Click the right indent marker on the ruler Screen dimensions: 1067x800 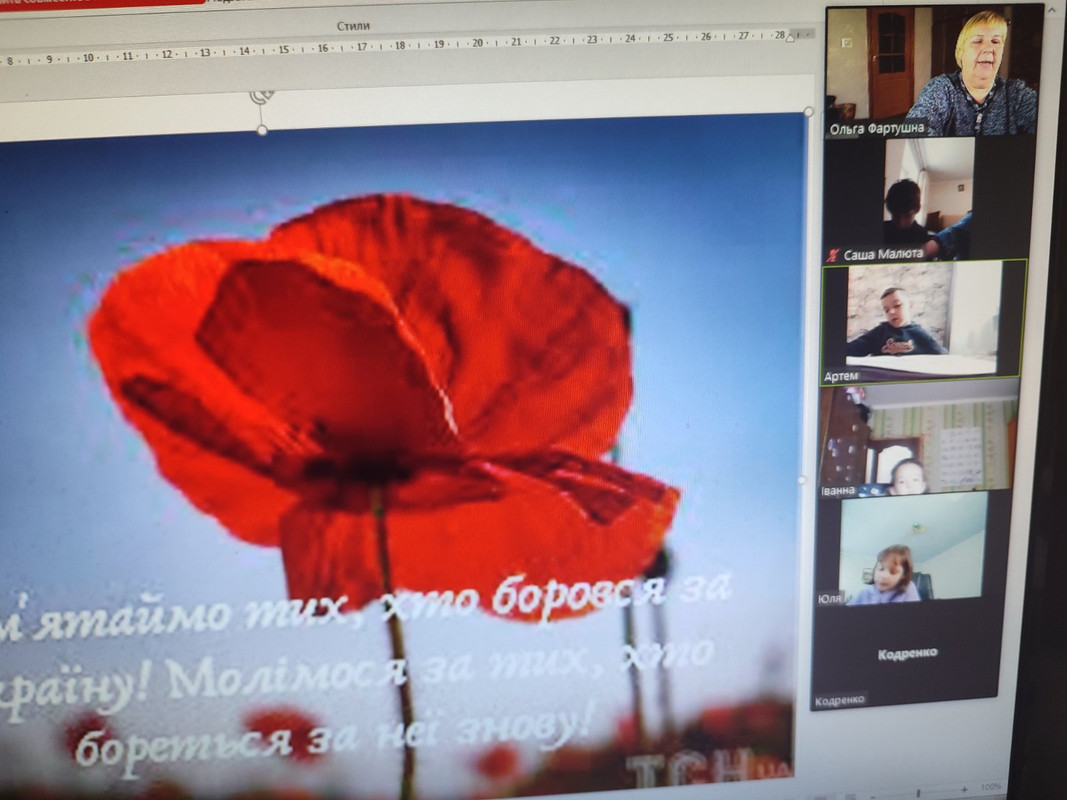click(x=790, y=37)
